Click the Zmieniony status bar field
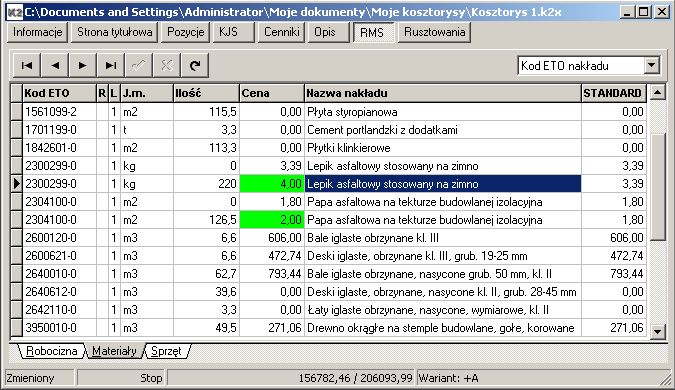Screen dimensions: 675x390 [40, 378]
